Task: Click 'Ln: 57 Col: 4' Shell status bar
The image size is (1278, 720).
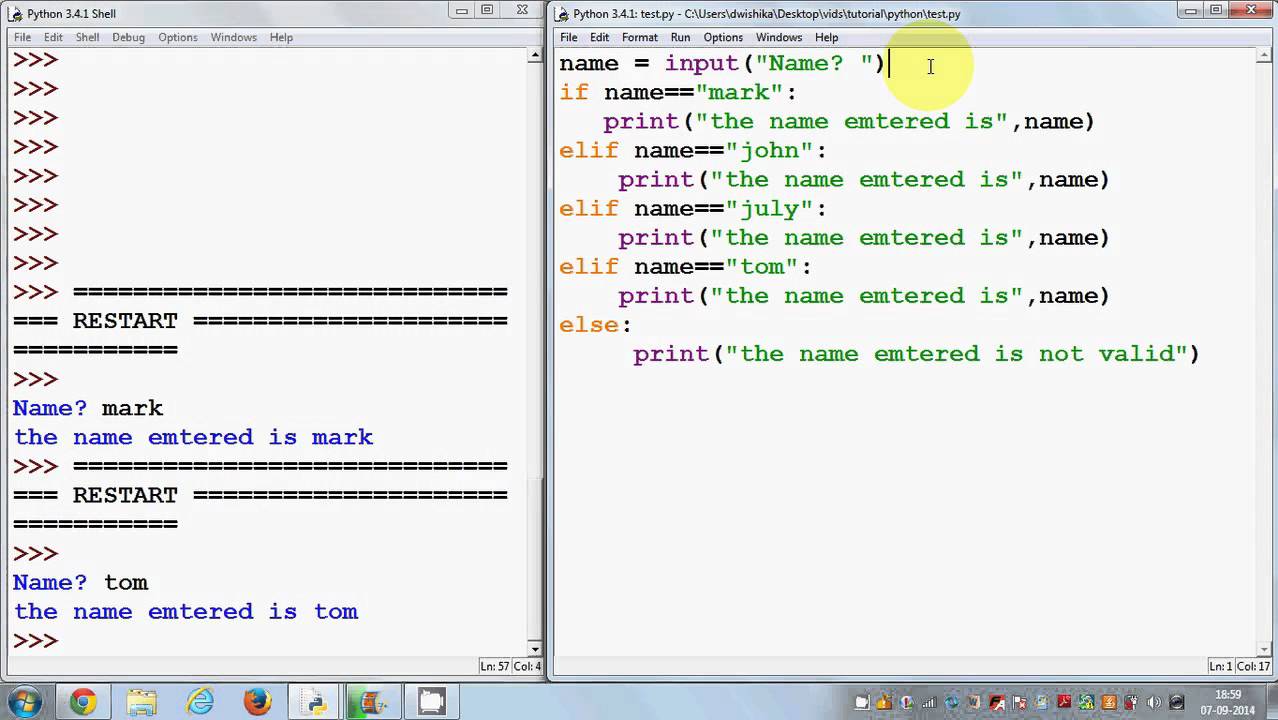Action: point(510,666)
